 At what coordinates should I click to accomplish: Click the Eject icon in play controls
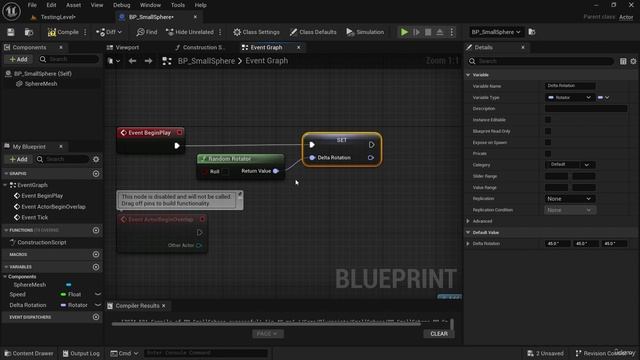(x=440, y=32)
